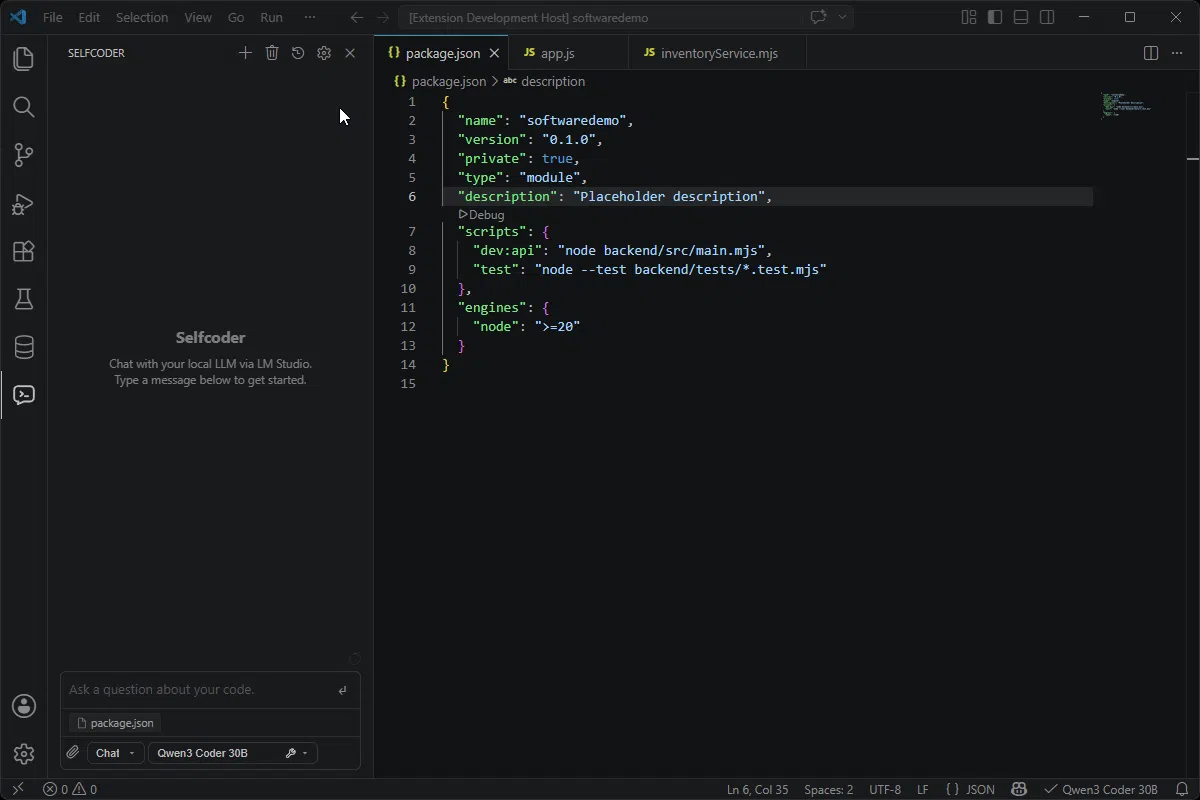The width and height of the screenshot is (1200, 800).
Task: Select the Selfcoder chat activity icon
Action: click(x=23, y=395)
